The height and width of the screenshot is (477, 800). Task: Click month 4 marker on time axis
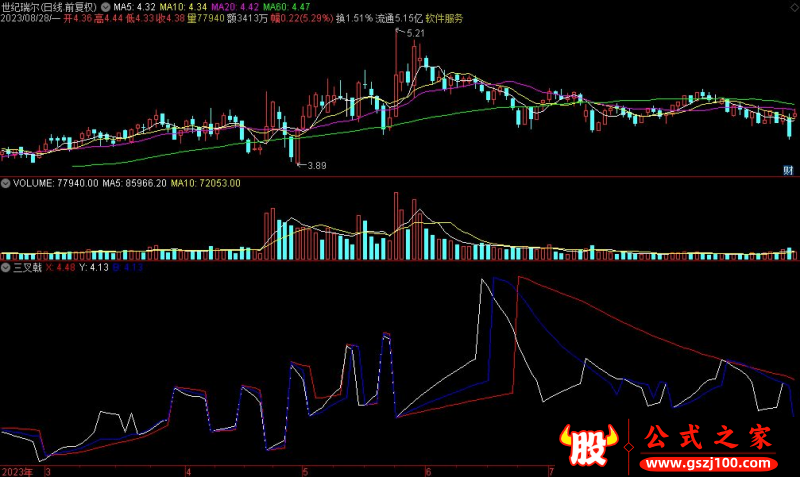(188, 472)
